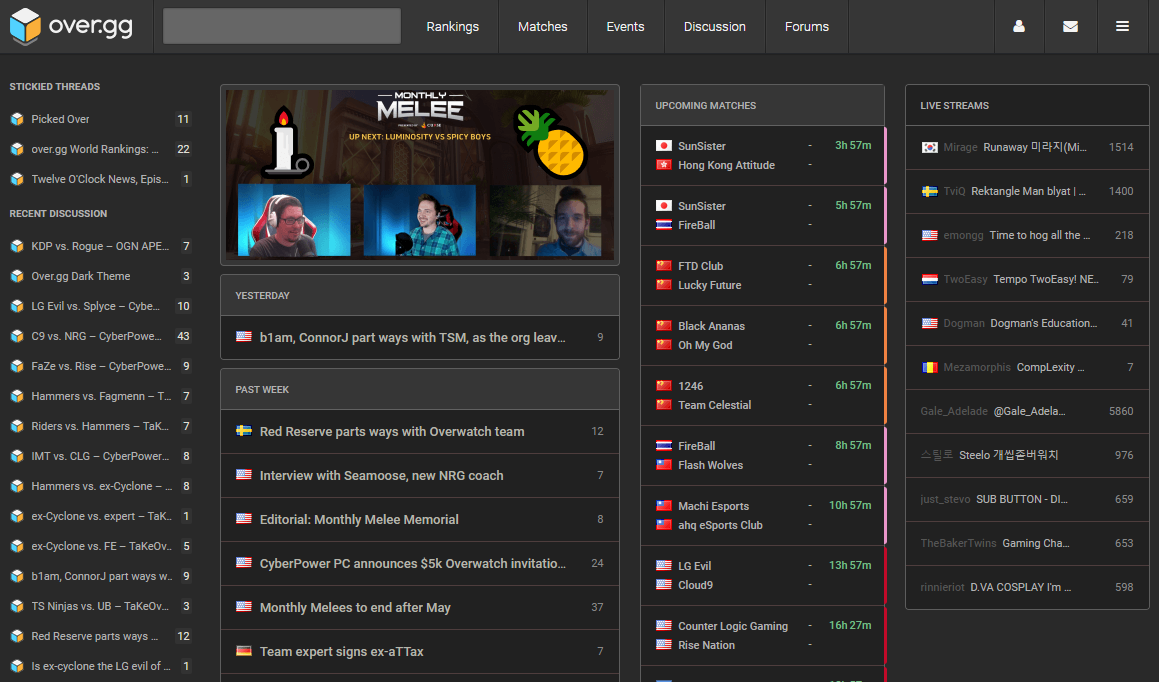Click the newspaper icon beside the Seamoose interview
This screenshot has width=1159, height=682.
pos(243,475)
